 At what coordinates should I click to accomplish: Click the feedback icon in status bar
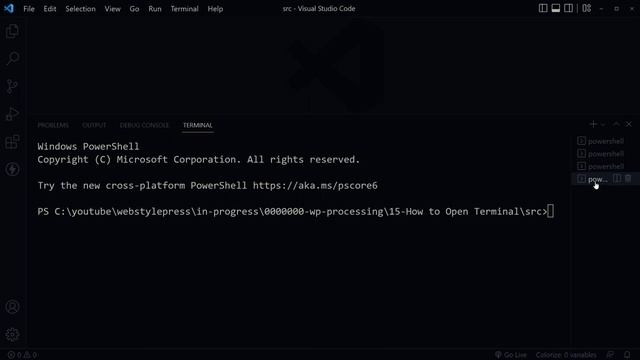[610, 355]
